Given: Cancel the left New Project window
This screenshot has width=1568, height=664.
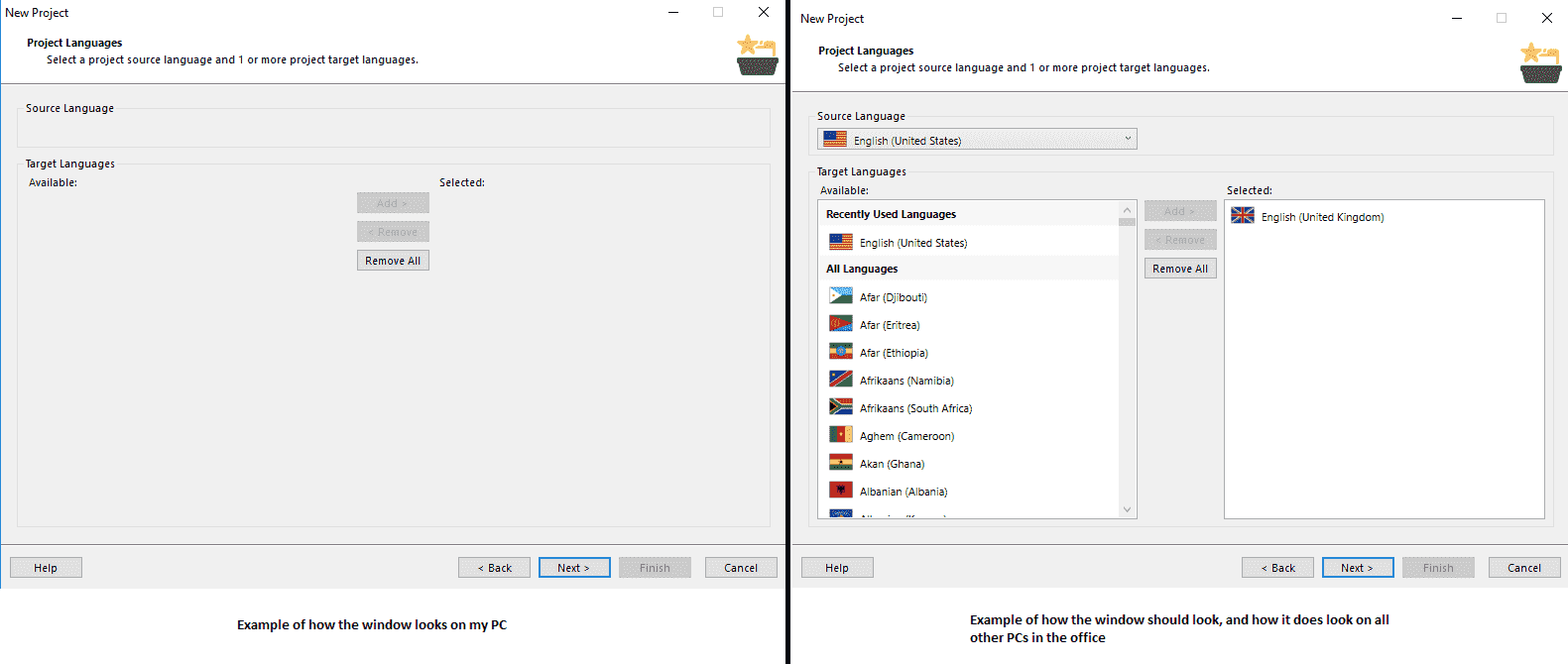Looking at the screenshot, I should click(741, 568).
